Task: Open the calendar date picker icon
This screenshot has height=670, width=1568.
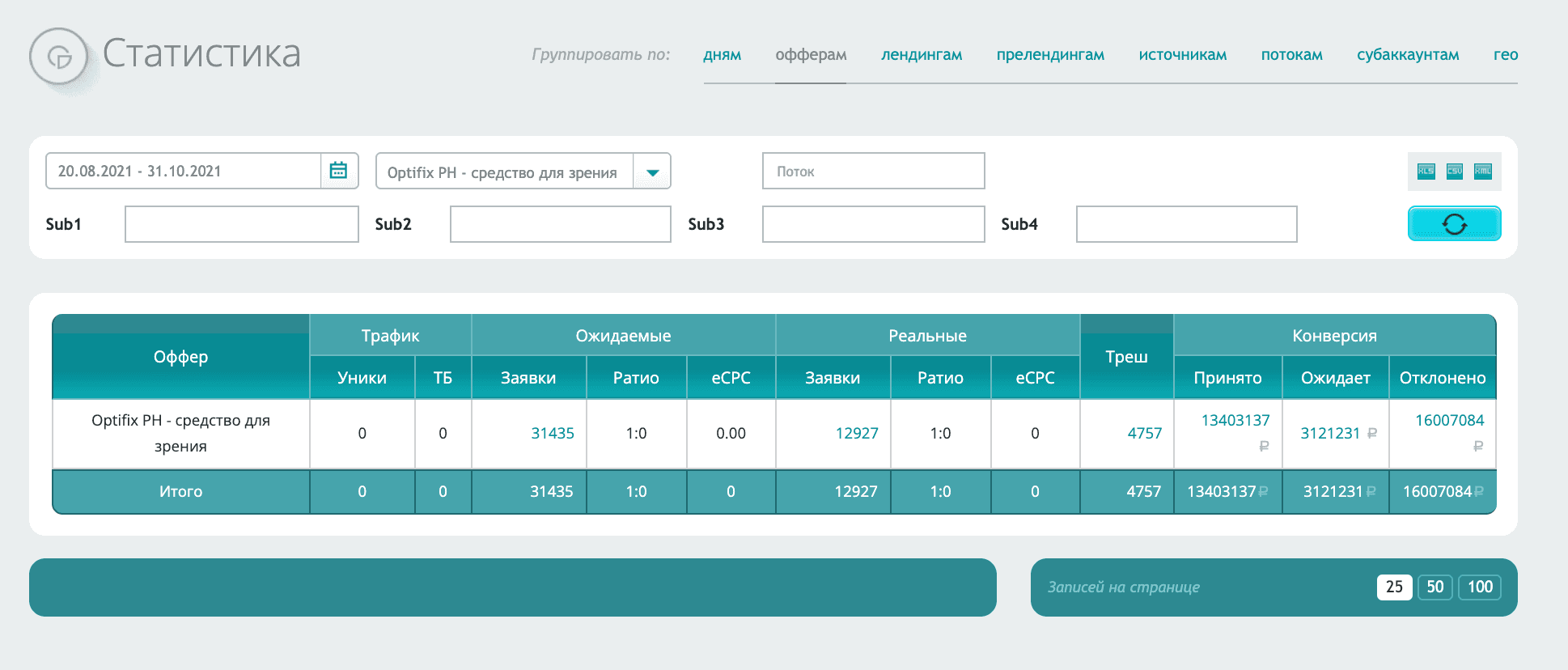Action: [x=338, y=171]
